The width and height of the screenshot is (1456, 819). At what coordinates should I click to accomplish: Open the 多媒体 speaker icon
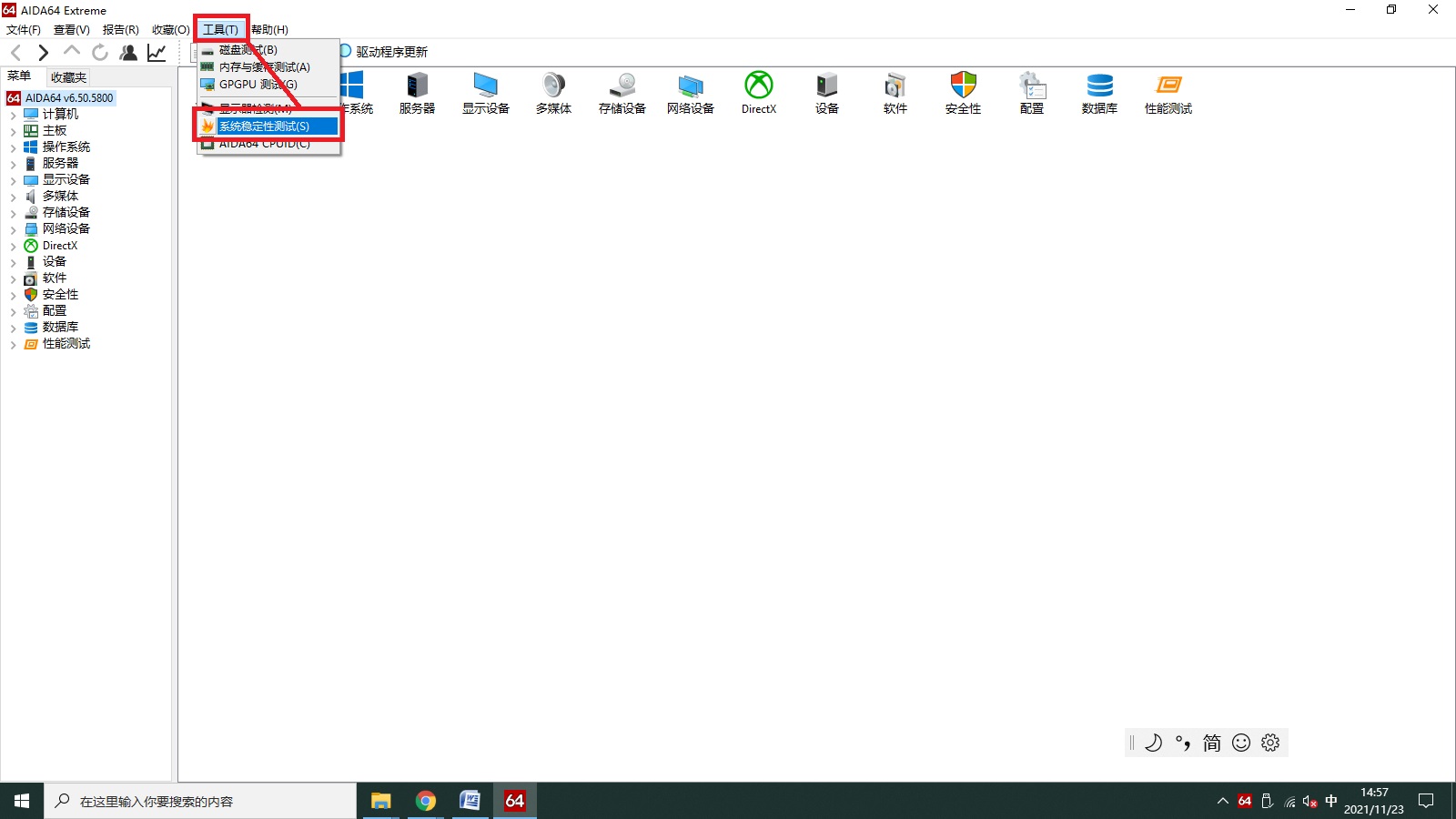pos(553,92)
